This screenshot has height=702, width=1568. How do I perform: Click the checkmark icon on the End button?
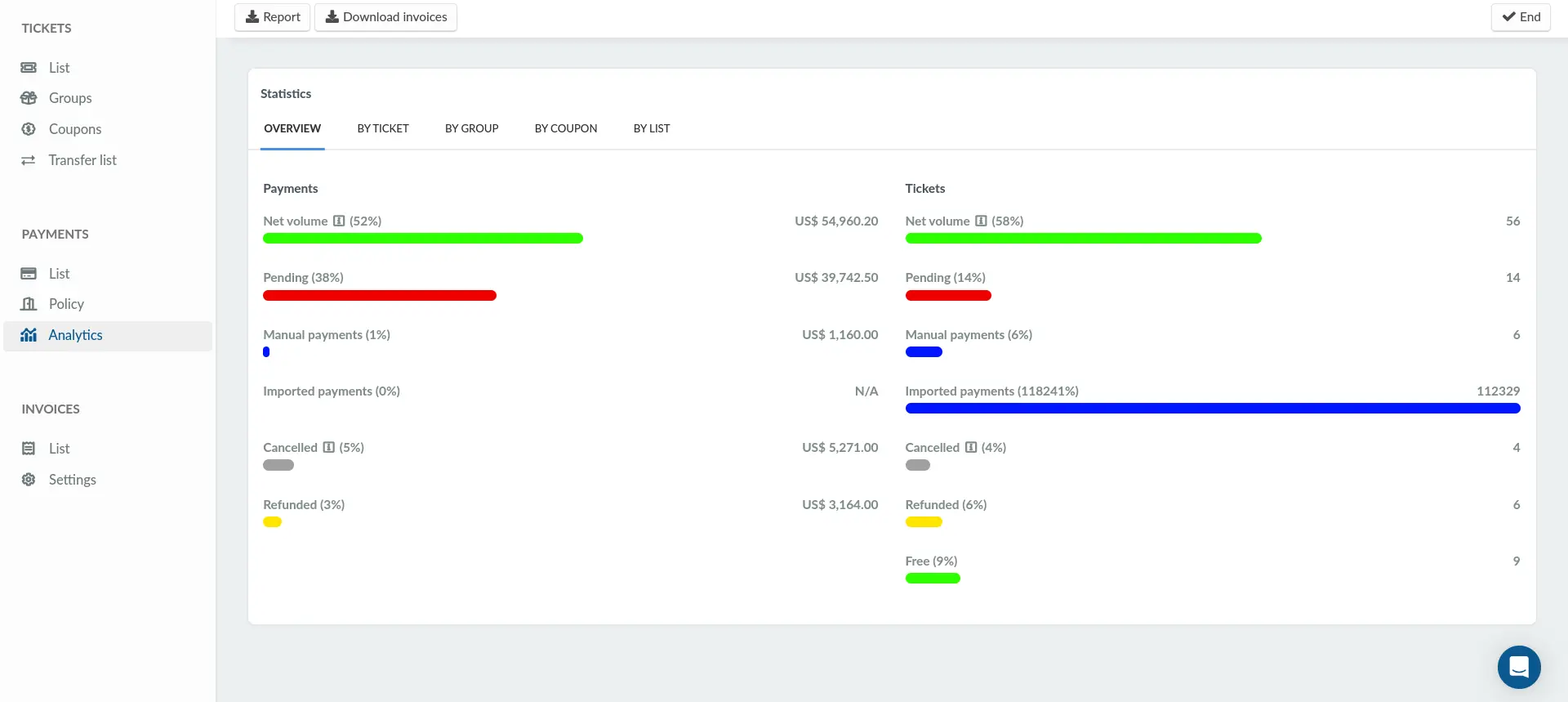click(x=1509, y=16)
